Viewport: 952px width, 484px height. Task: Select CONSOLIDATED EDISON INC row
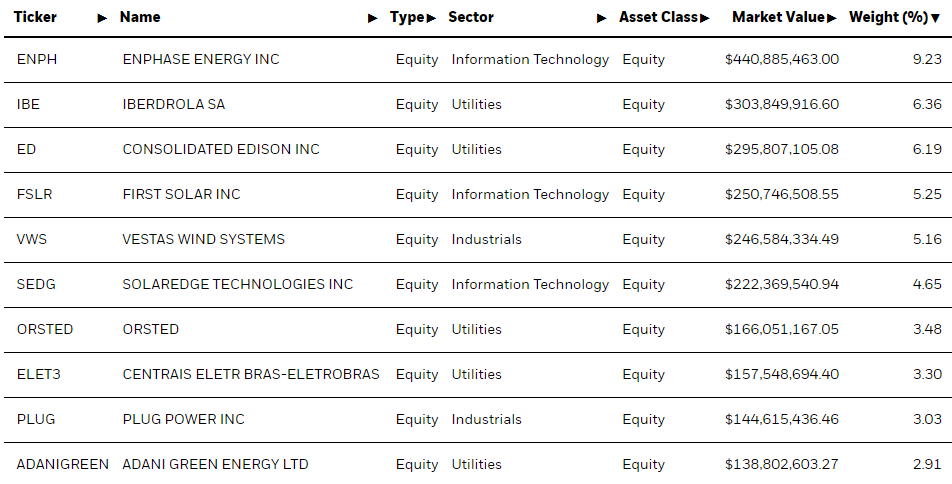476,149
